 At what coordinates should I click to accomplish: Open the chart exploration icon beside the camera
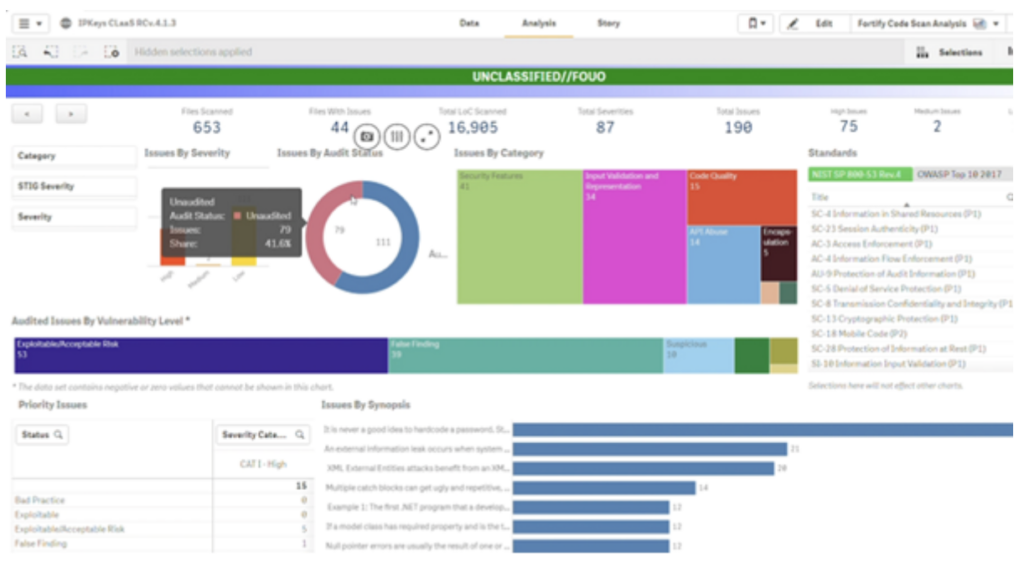click(x=397, y=137)
